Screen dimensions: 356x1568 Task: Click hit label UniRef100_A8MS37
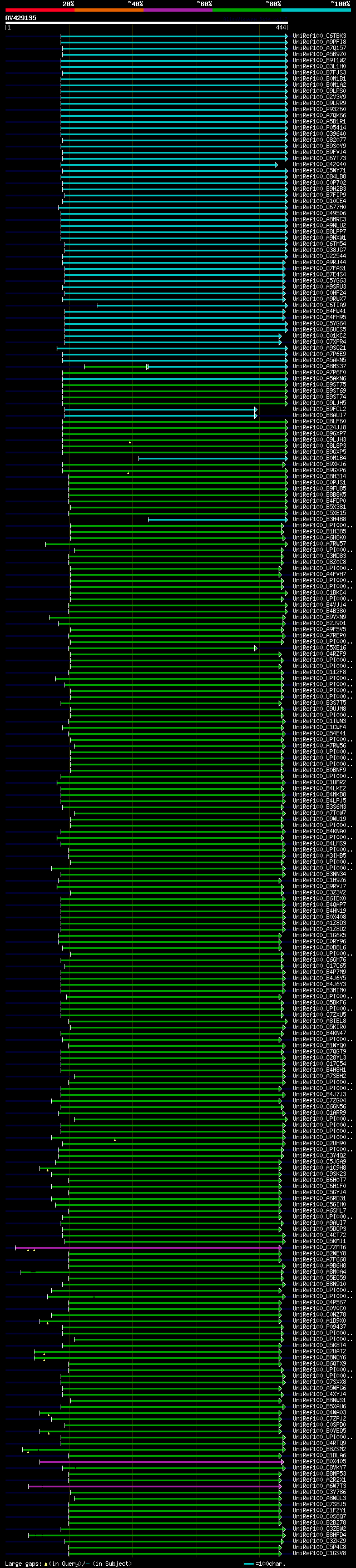click(319, 367)
